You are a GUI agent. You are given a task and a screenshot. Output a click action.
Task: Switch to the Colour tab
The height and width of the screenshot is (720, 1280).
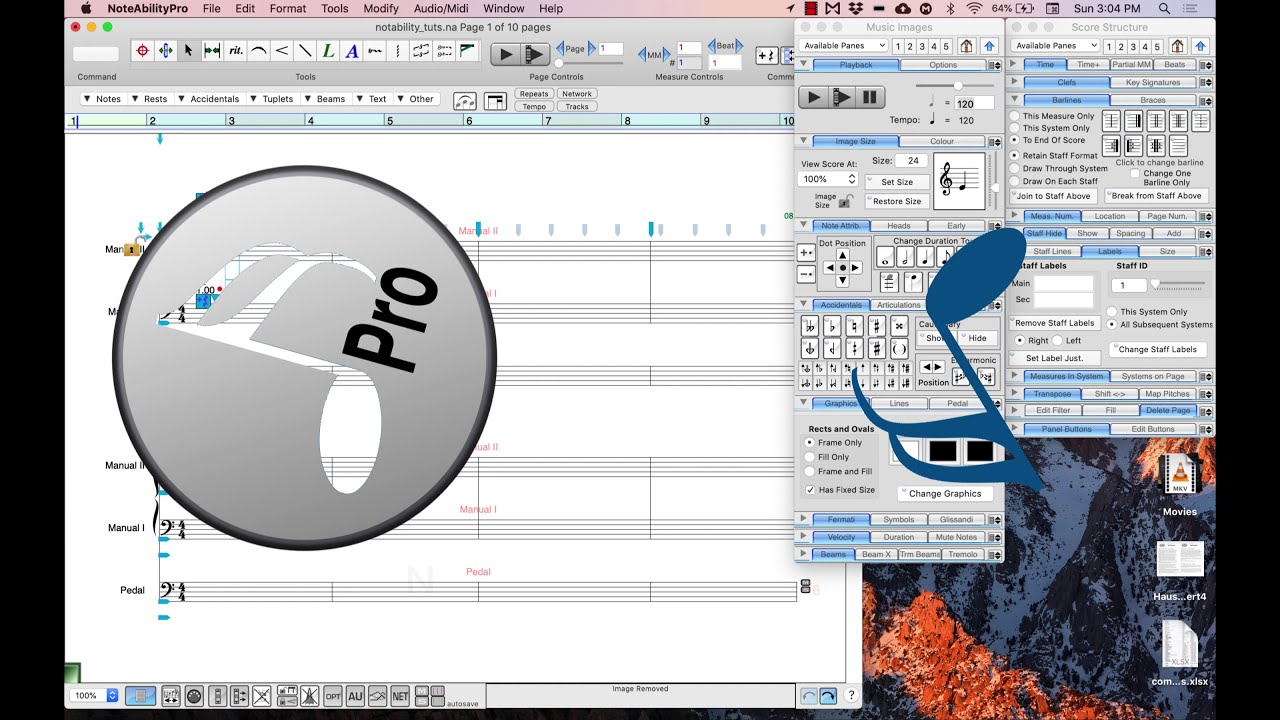pyautogui.click(x=942, y=141)
